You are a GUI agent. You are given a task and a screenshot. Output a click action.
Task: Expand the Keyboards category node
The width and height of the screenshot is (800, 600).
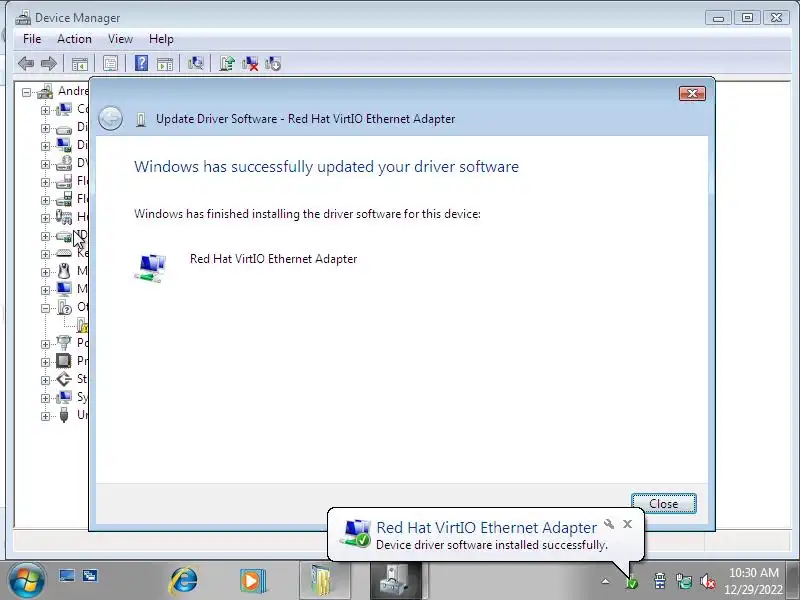[x=45, y=254]
